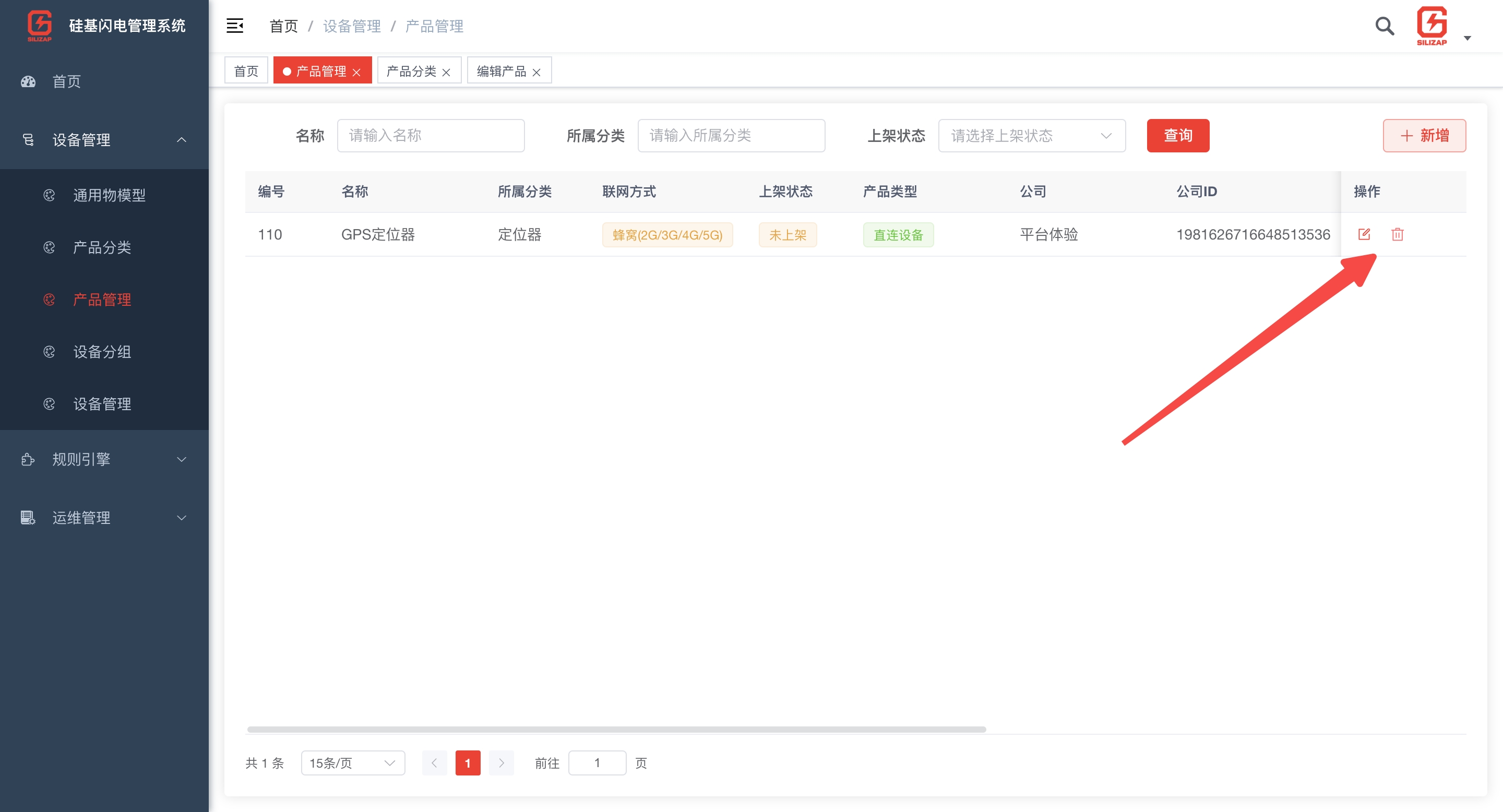The height and width of the screenshot is (812, 1503).
Task: Switch to the 产品分类 tab
Action: [412, 70]
